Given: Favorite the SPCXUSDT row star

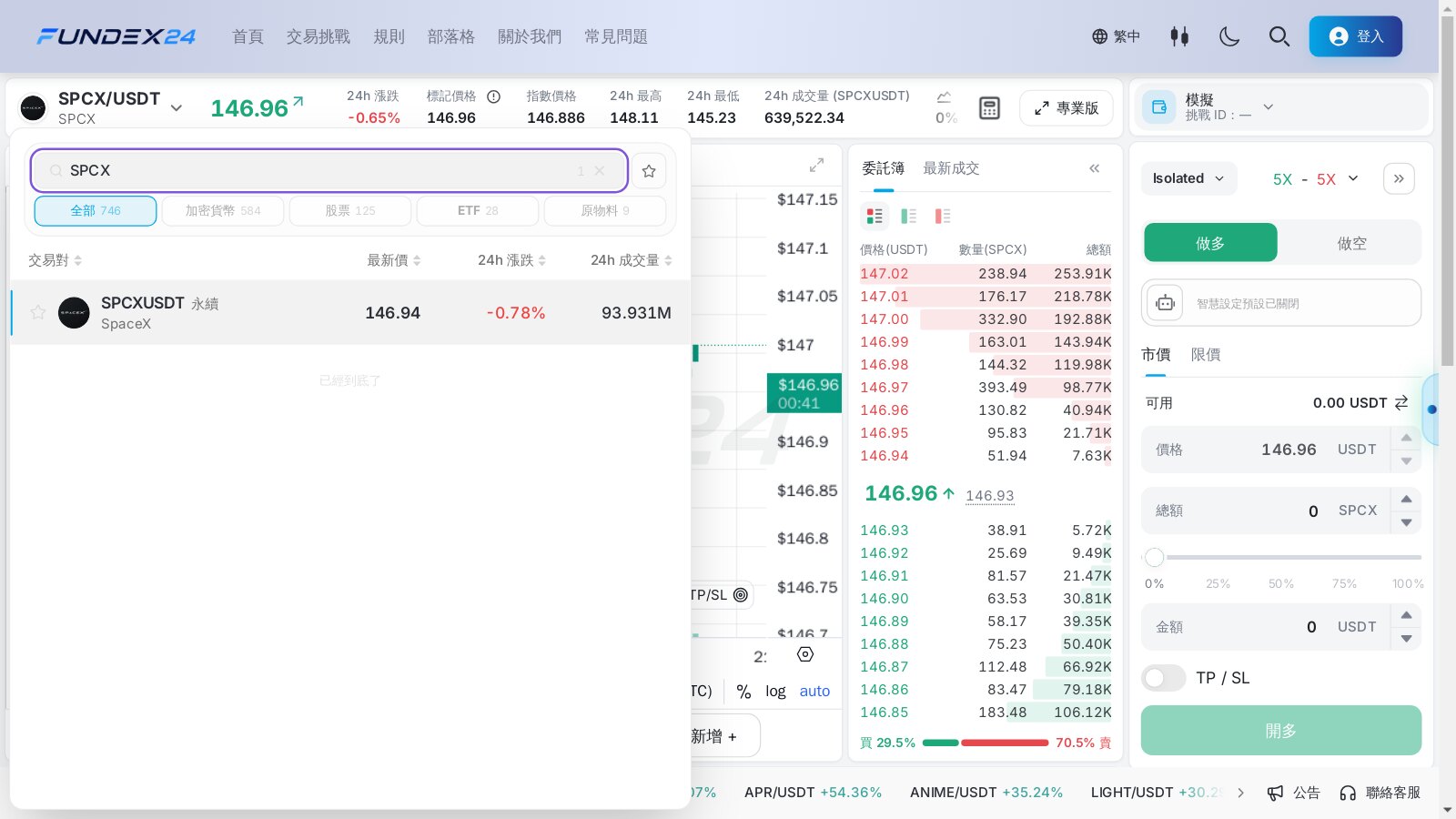Looking at the screenshot, I should tap(37, 312).
